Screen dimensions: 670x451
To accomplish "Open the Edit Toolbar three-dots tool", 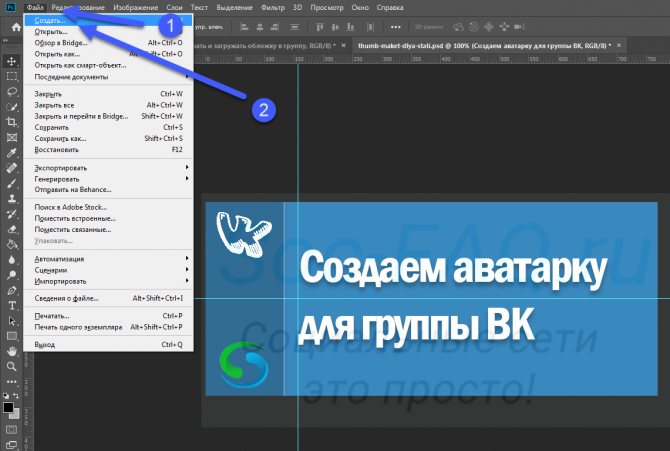I will 12,381.
